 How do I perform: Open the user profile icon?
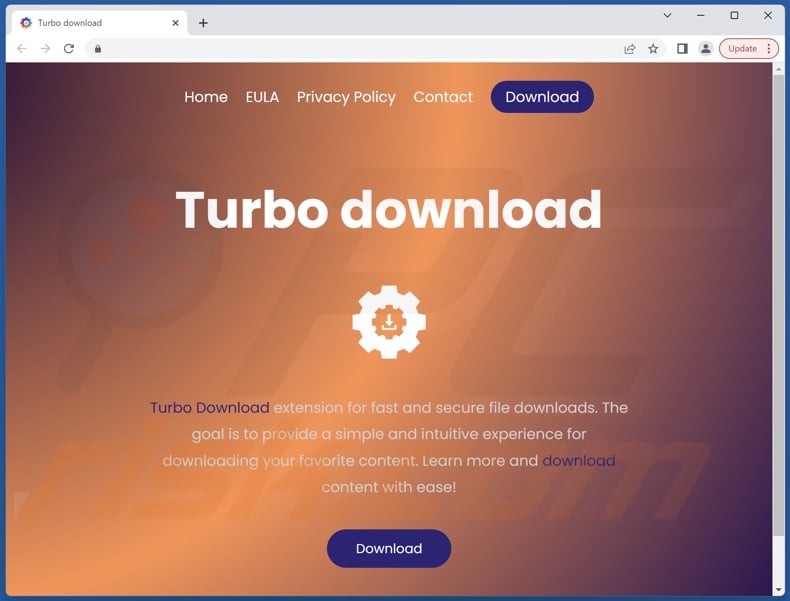point(706,49)
